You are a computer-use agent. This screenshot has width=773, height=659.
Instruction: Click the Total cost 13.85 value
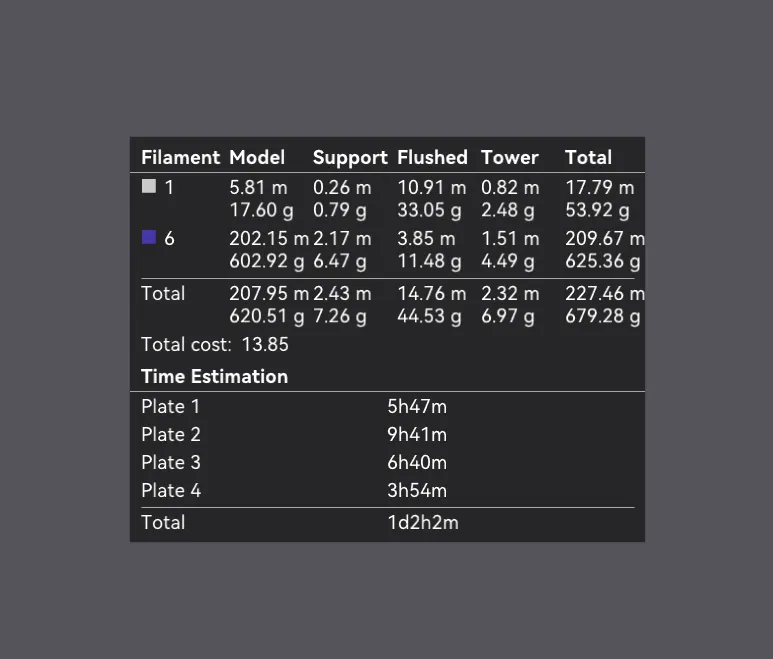pos(265,345)
